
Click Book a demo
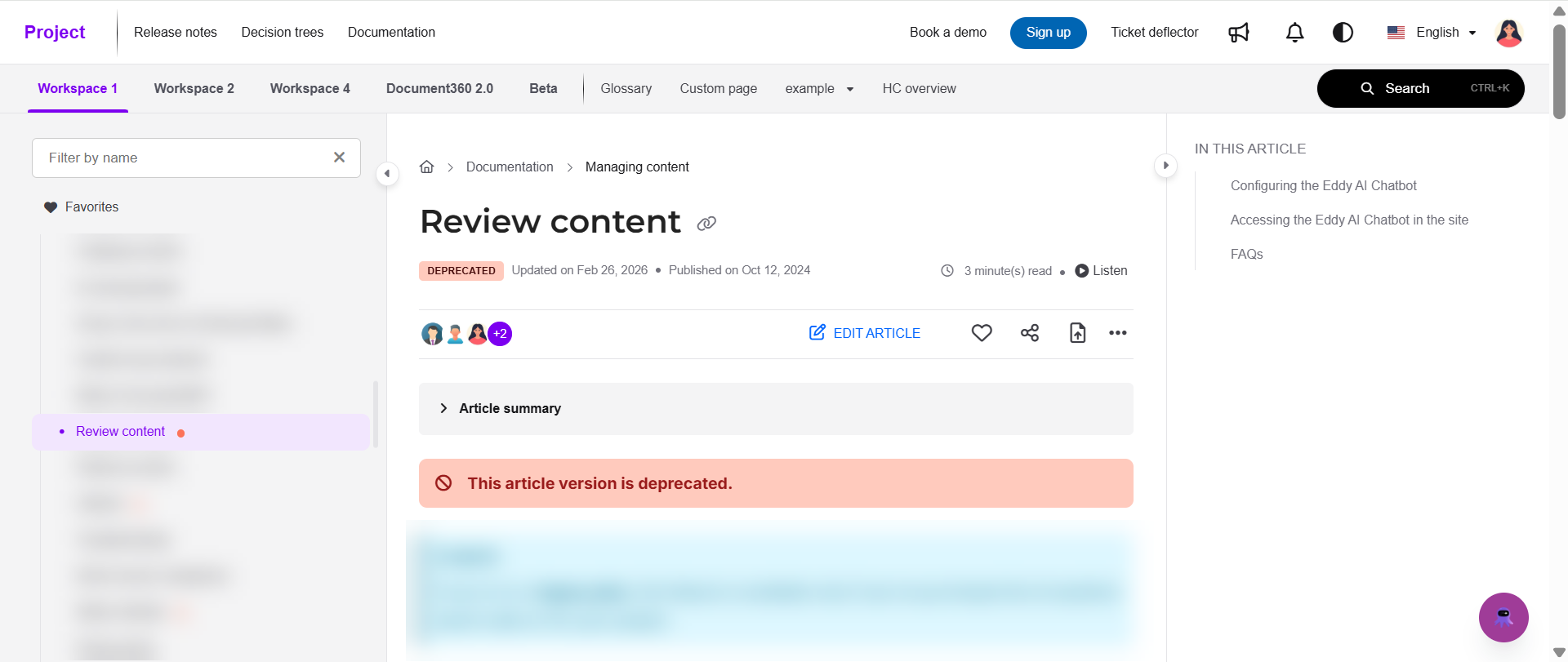[948, 32]
